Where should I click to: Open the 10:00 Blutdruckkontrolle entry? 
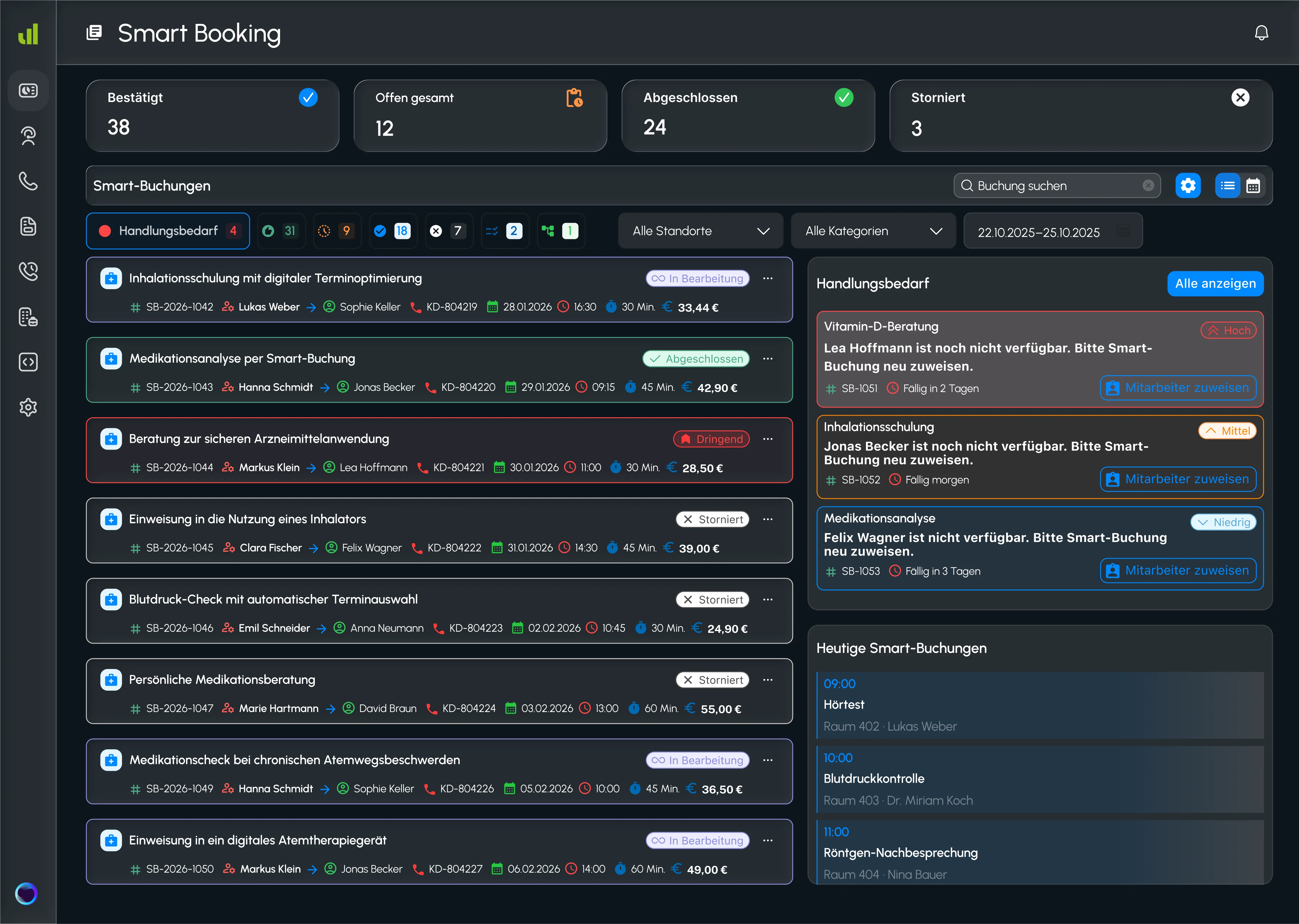click(1040, 779)
